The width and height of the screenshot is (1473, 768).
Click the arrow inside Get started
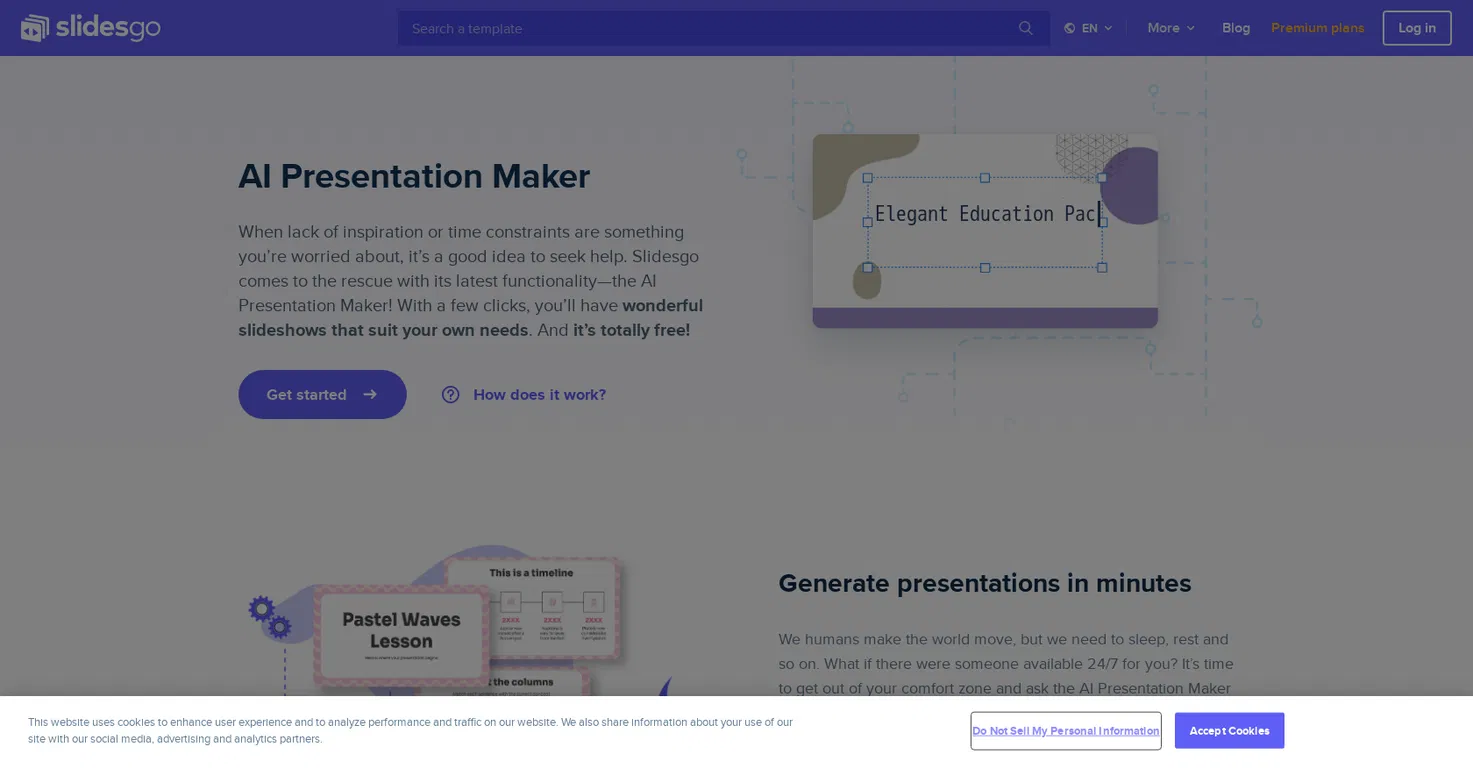pos(370,394)
